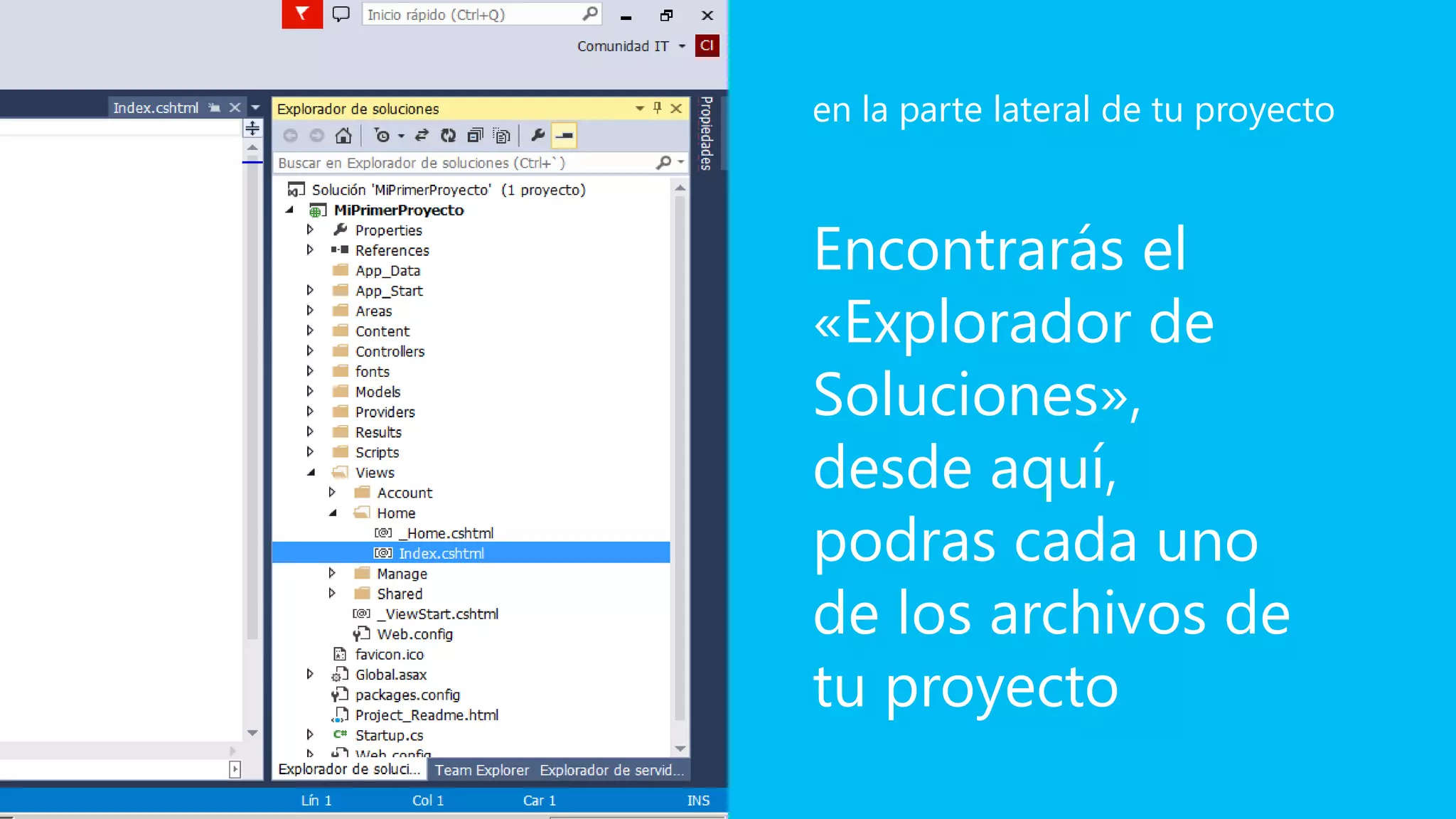Click the Forward arrow in Solution Explorer toolbar
This screenshot has height=819, width=1456.
pyautogui.click(x=317, y=135)
